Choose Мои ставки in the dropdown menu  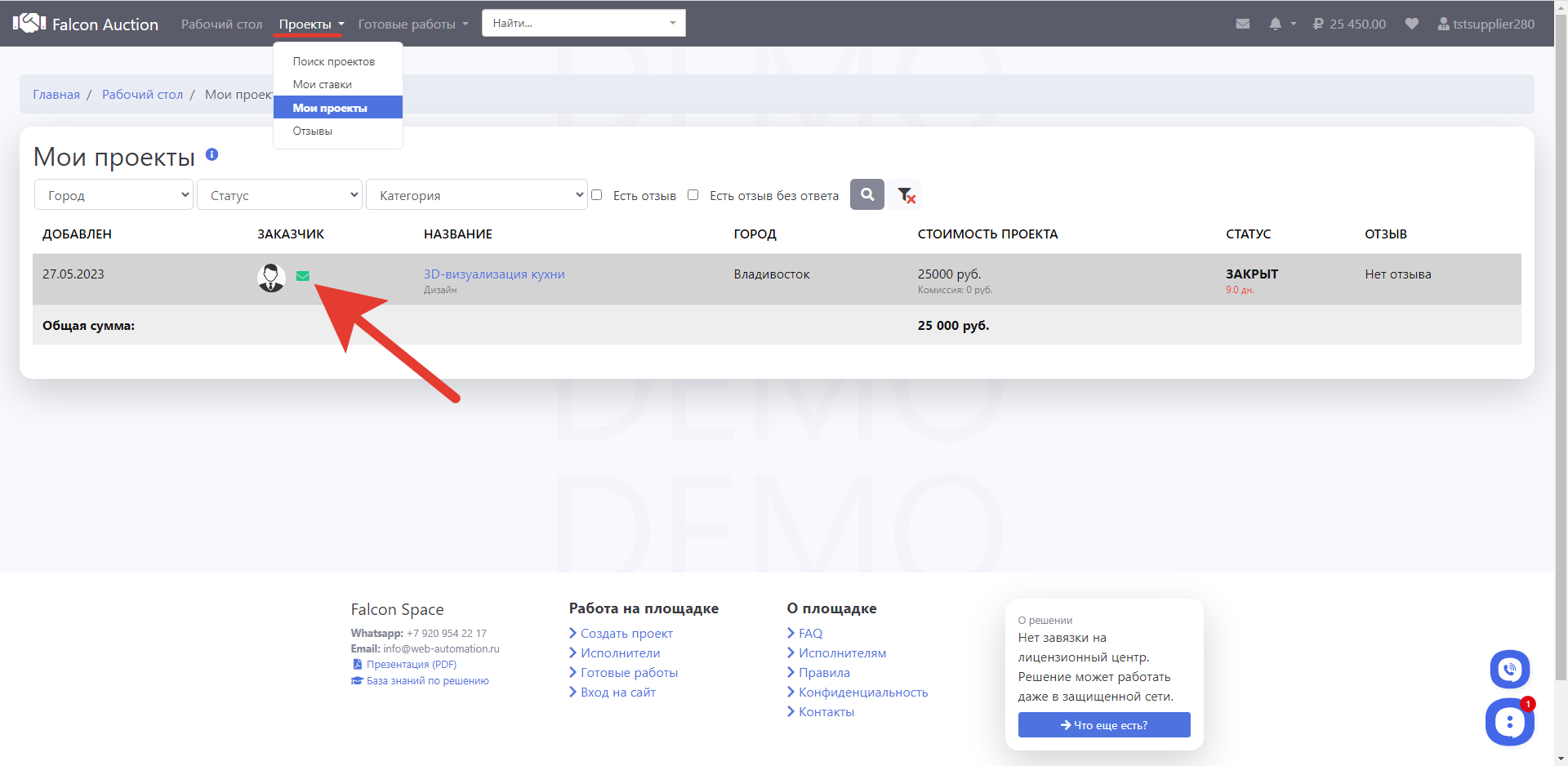point(323,84)
